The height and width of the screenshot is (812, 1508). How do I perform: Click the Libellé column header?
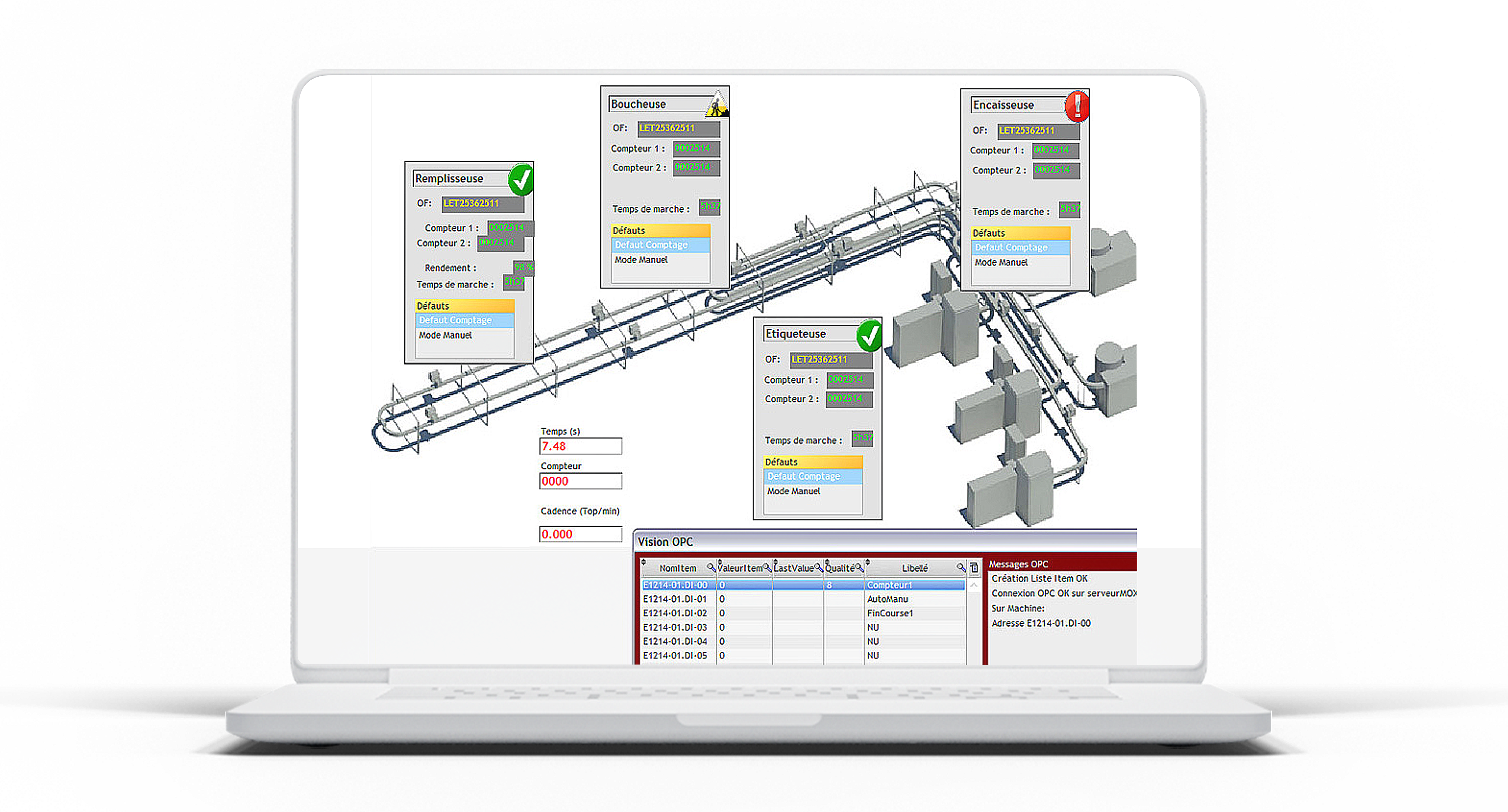pos(914,568)
